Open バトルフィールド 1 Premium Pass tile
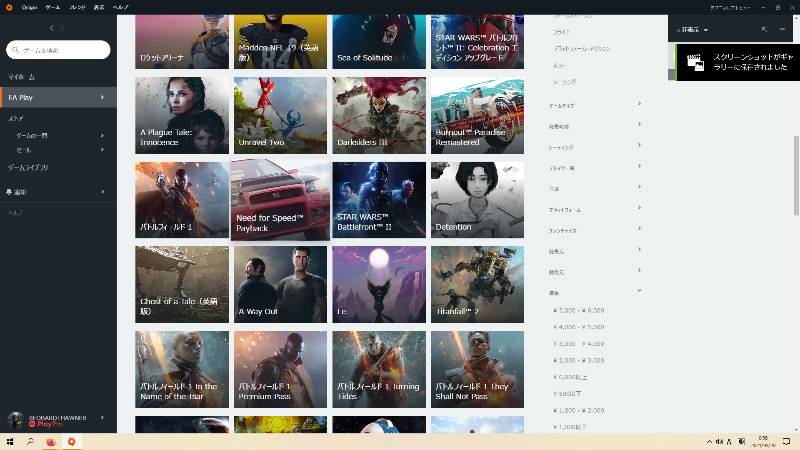The image size is (800, 450). click(280, 369)
